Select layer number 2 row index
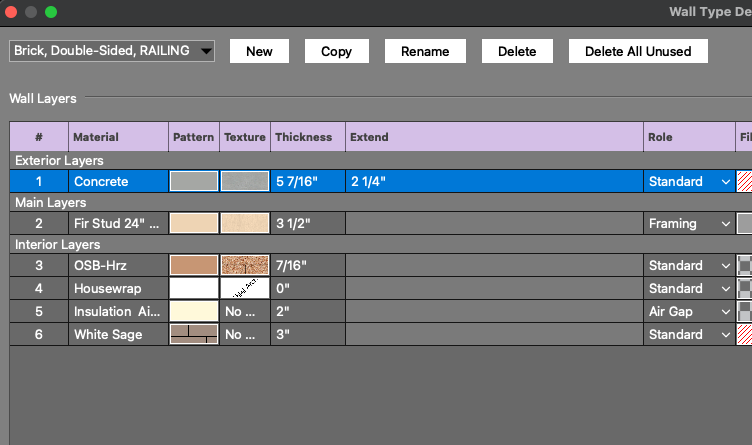The height and width of the screenshot is (445, 752). (x=39, y=223)
